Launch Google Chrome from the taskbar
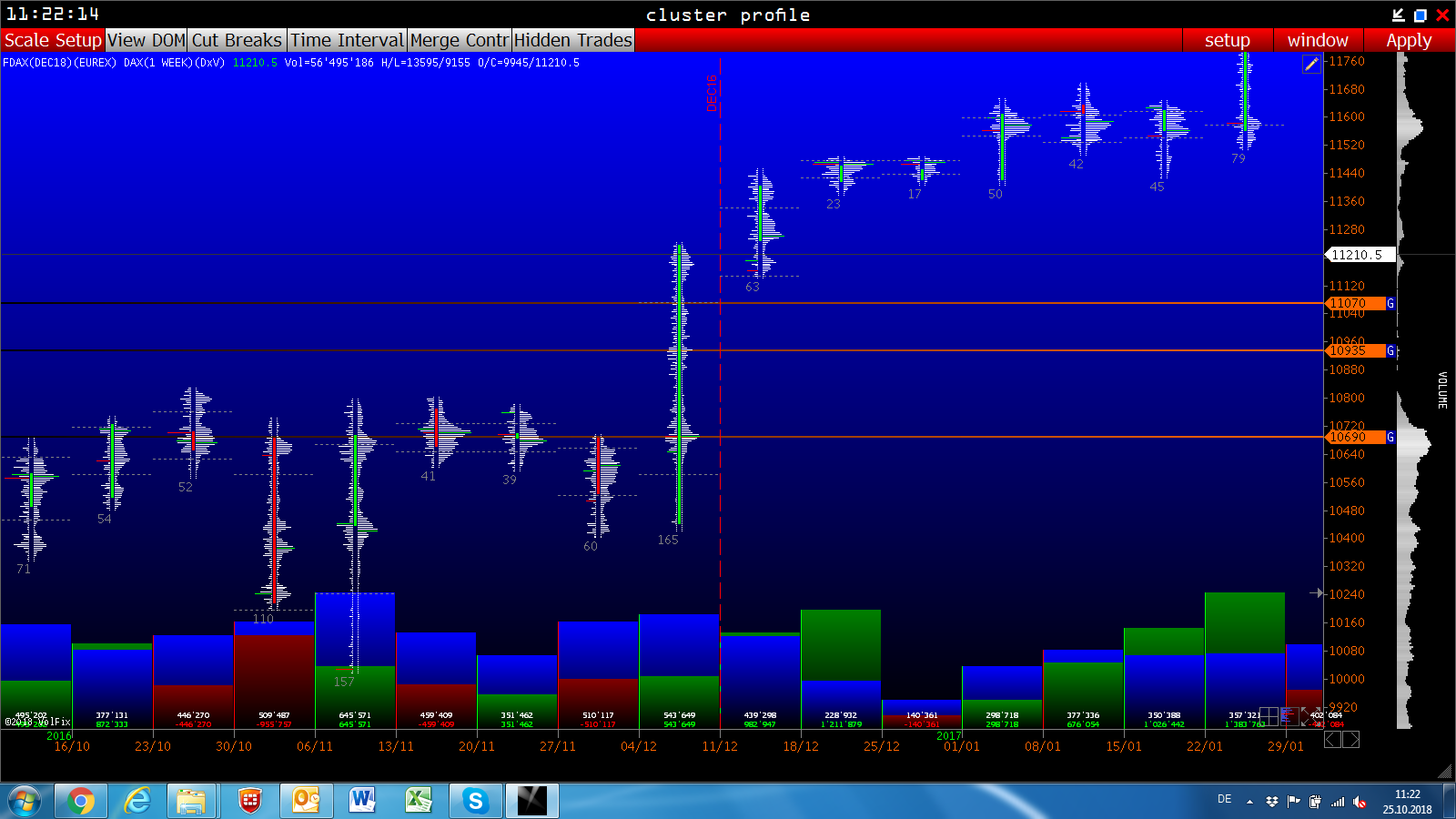This screenshot has height=819, width=1456. click(x=81, y=801)
